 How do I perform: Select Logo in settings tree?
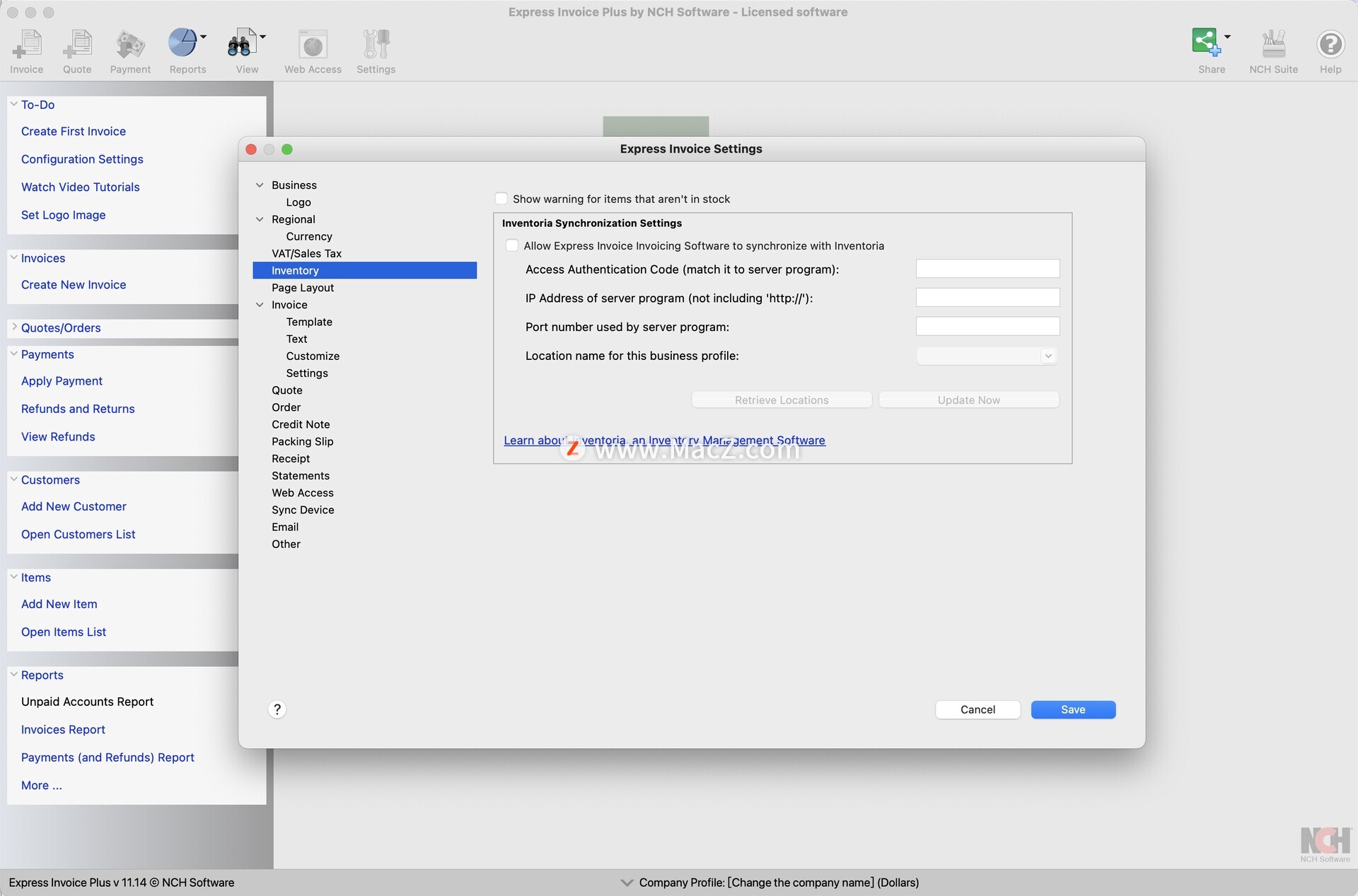pos(298,202)
